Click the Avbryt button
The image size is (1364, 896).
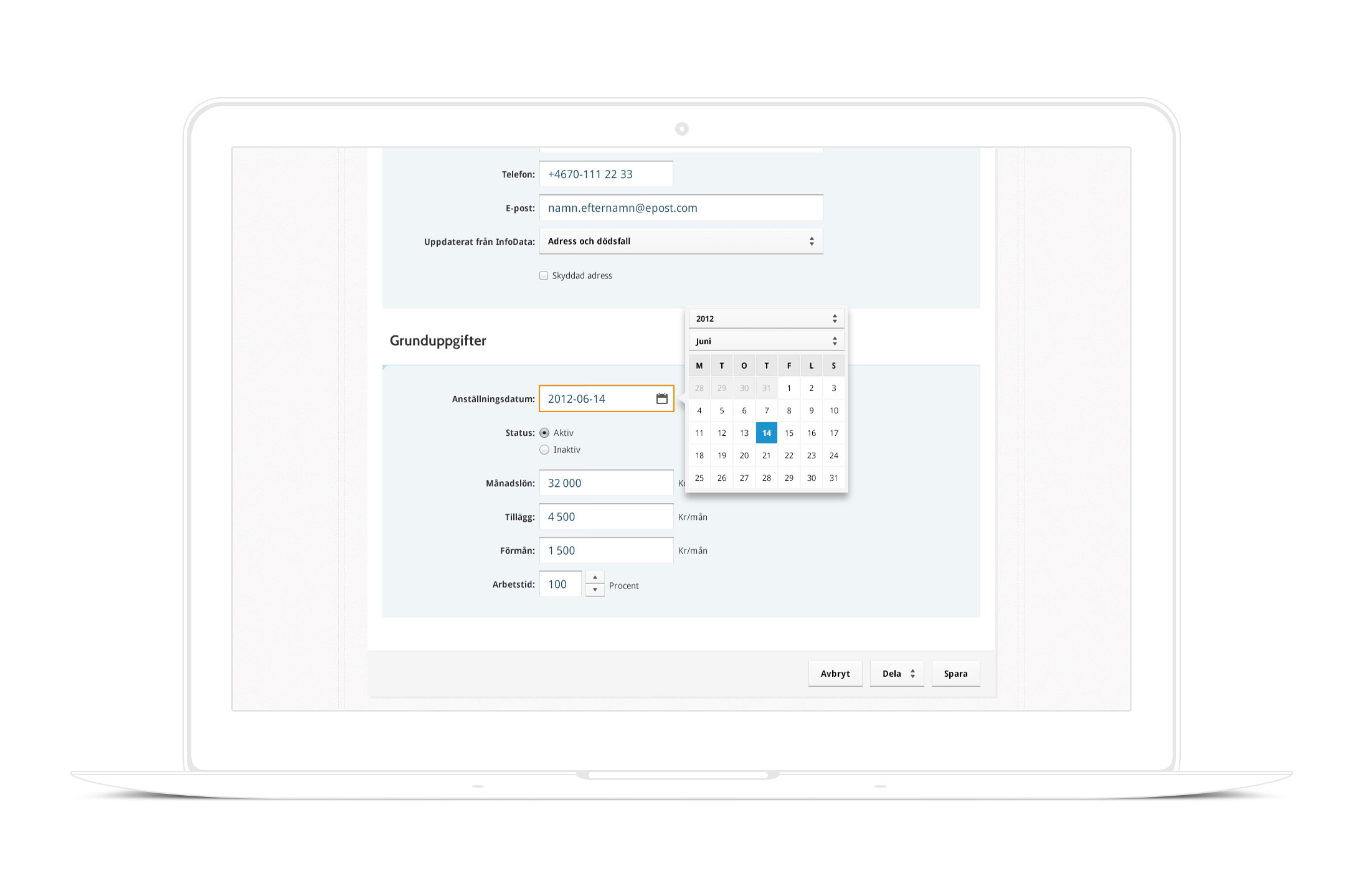[x=835, y=674]
